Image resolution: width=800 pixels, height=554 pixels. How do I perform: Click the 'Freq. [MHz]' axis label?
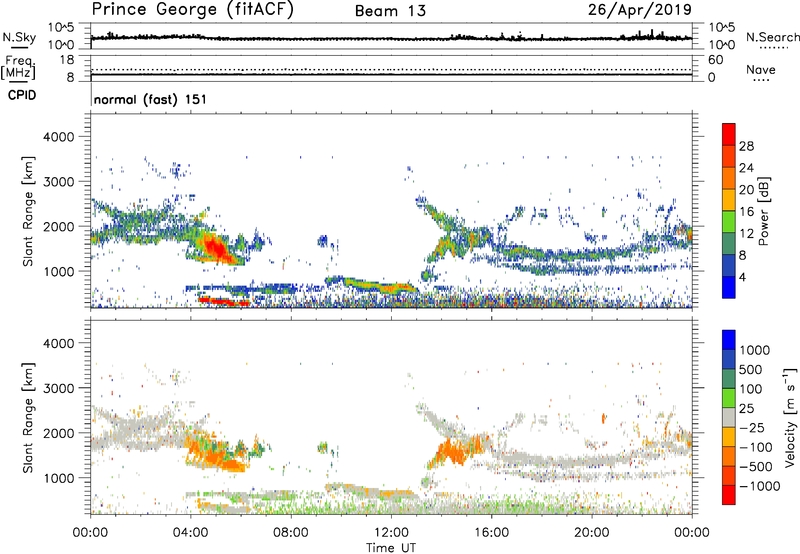click(x=18, y=68)
